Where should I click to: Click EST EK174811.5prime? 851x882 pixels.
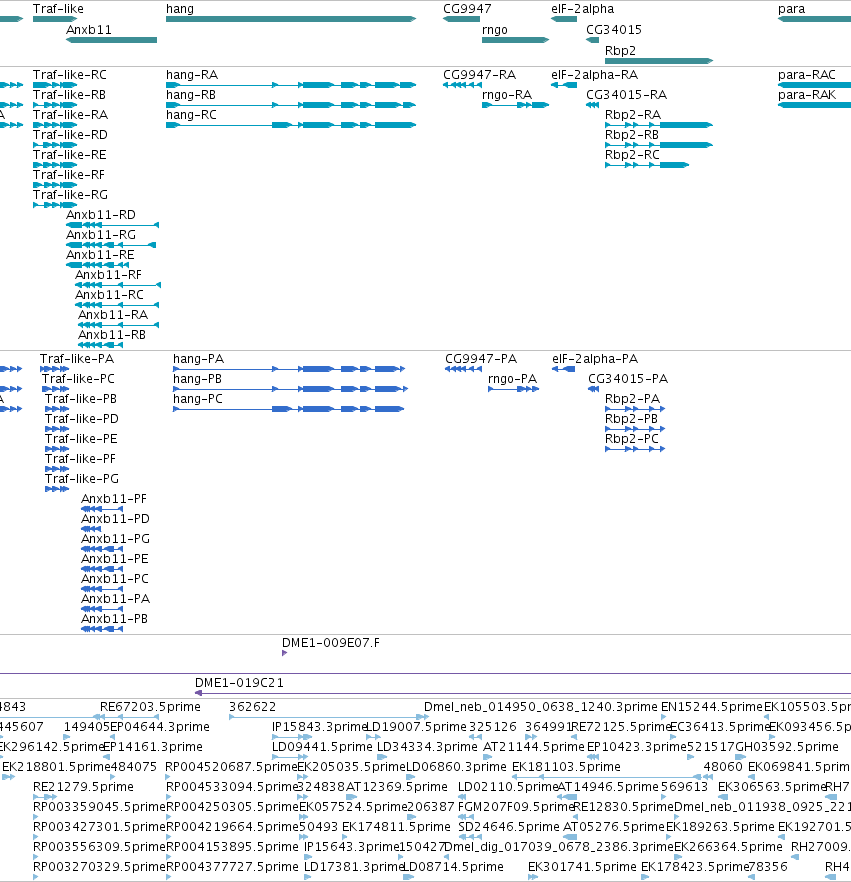(x=396, y=827)
